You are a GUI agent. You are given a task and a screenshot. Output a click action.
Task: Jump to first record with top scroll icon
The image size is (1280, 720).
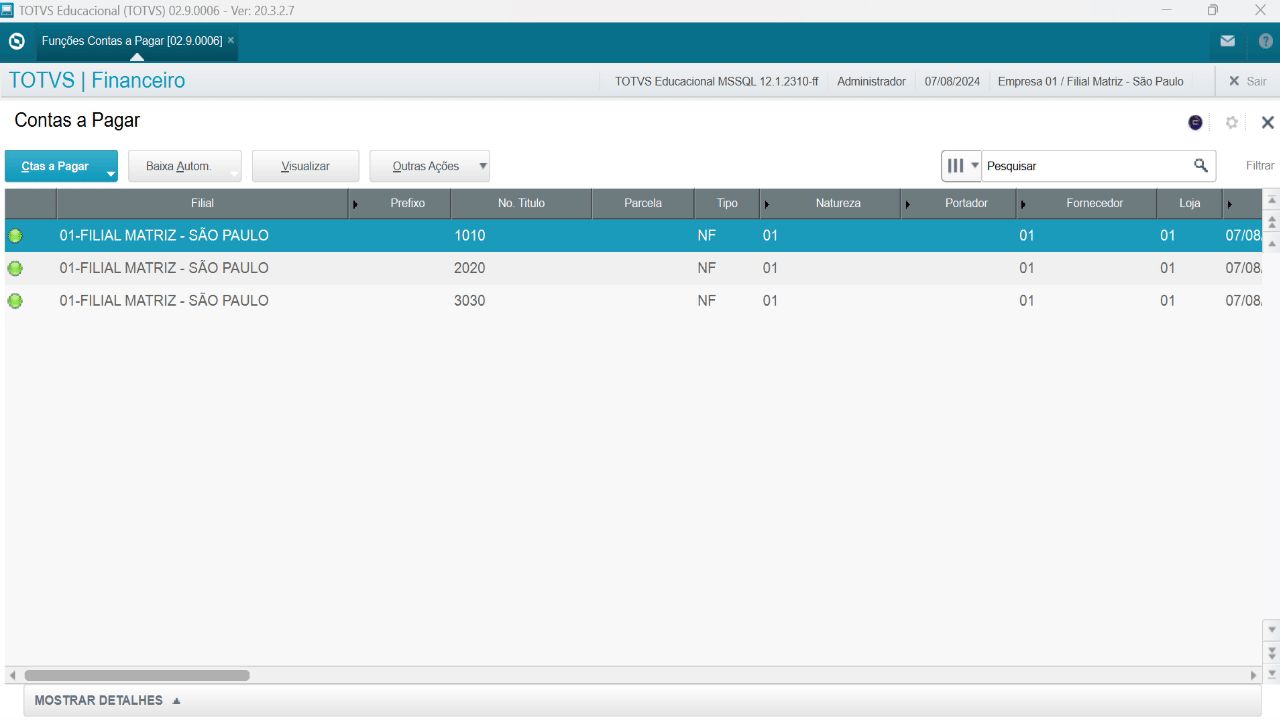tap(1272, 199)
